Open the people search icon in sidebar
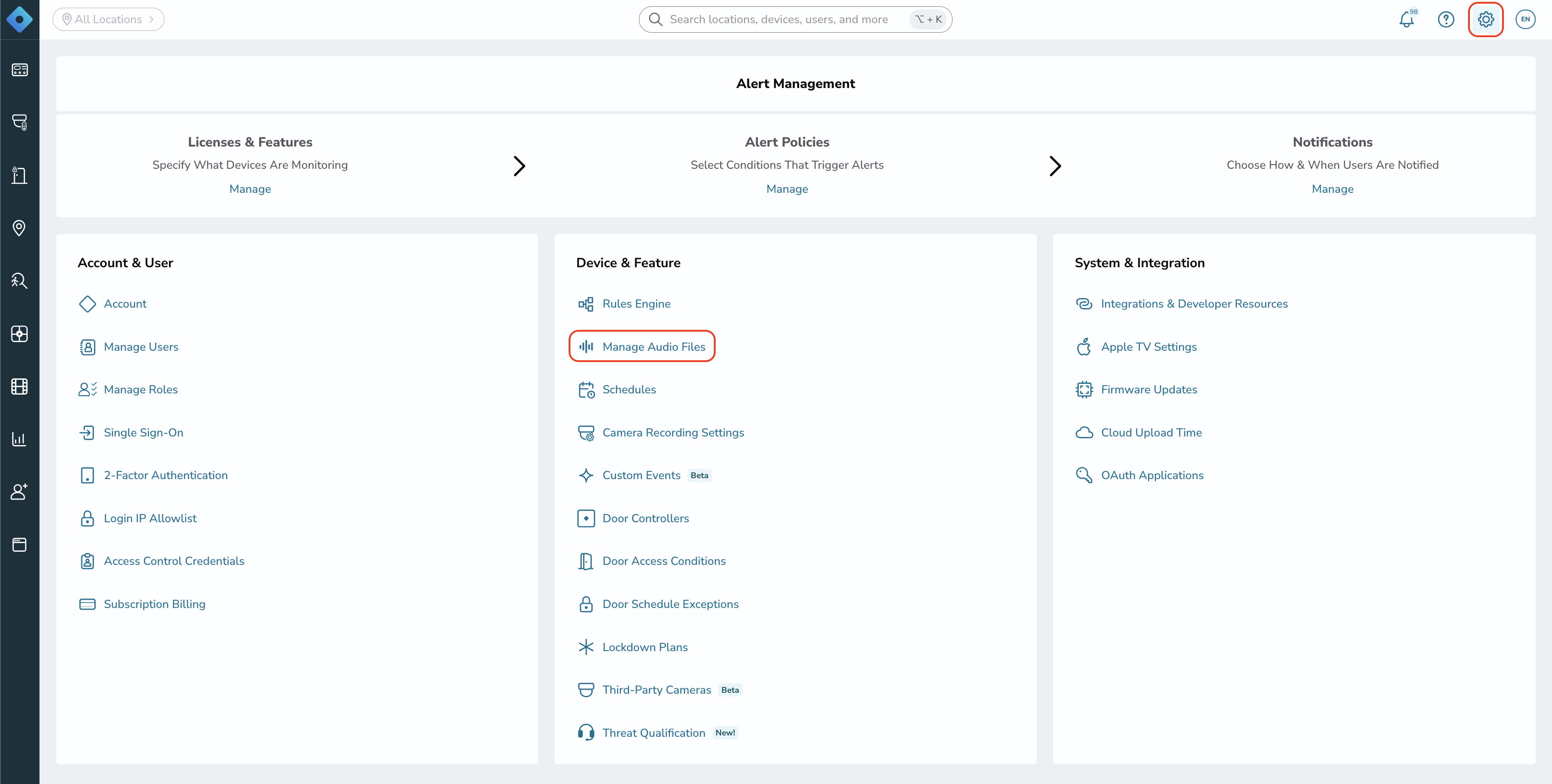This screenshot has width=1552, height=784. [19, 280]
